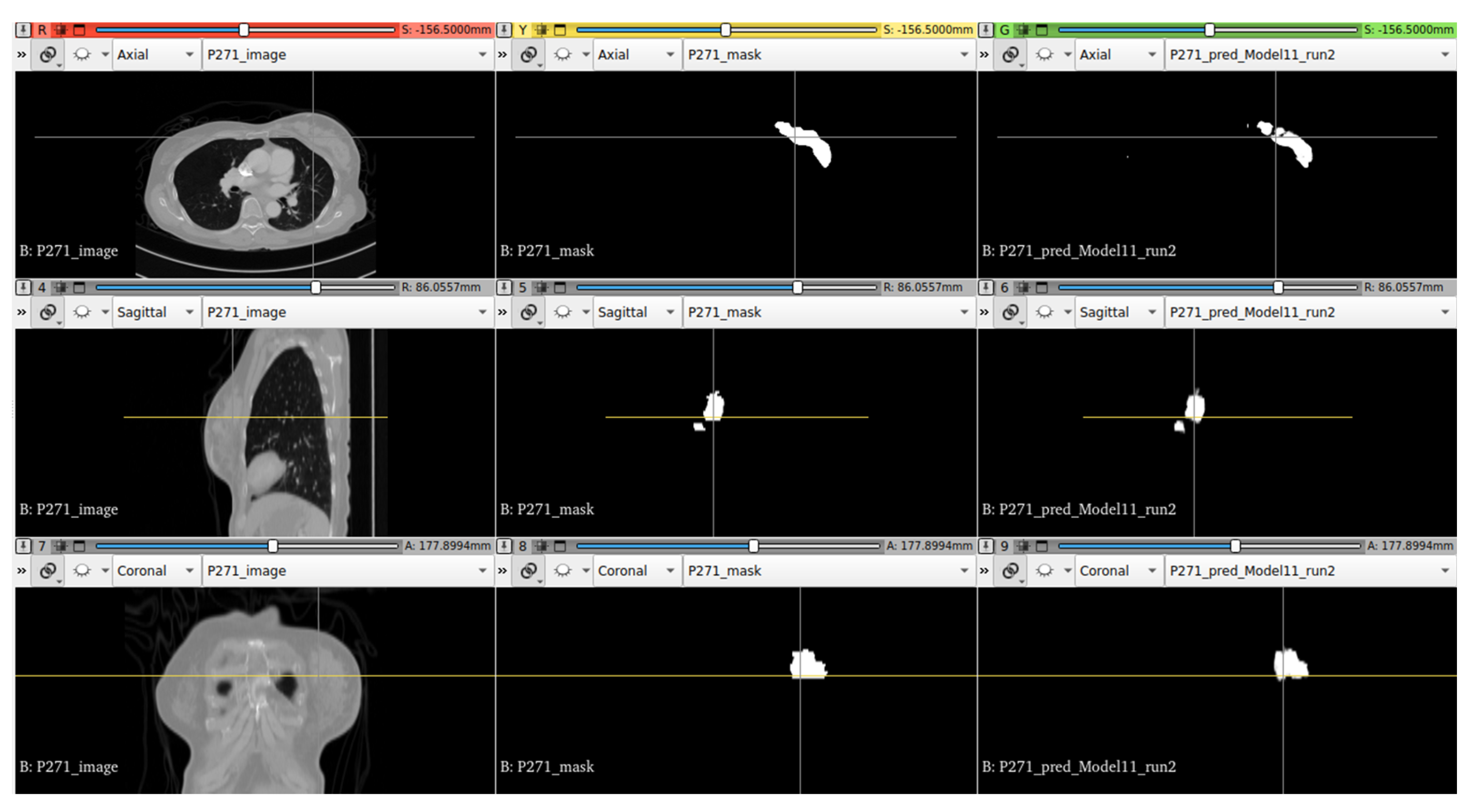Maximize slice view 5
Viewport: 1471px width, 812px height.
coord(560,287)
